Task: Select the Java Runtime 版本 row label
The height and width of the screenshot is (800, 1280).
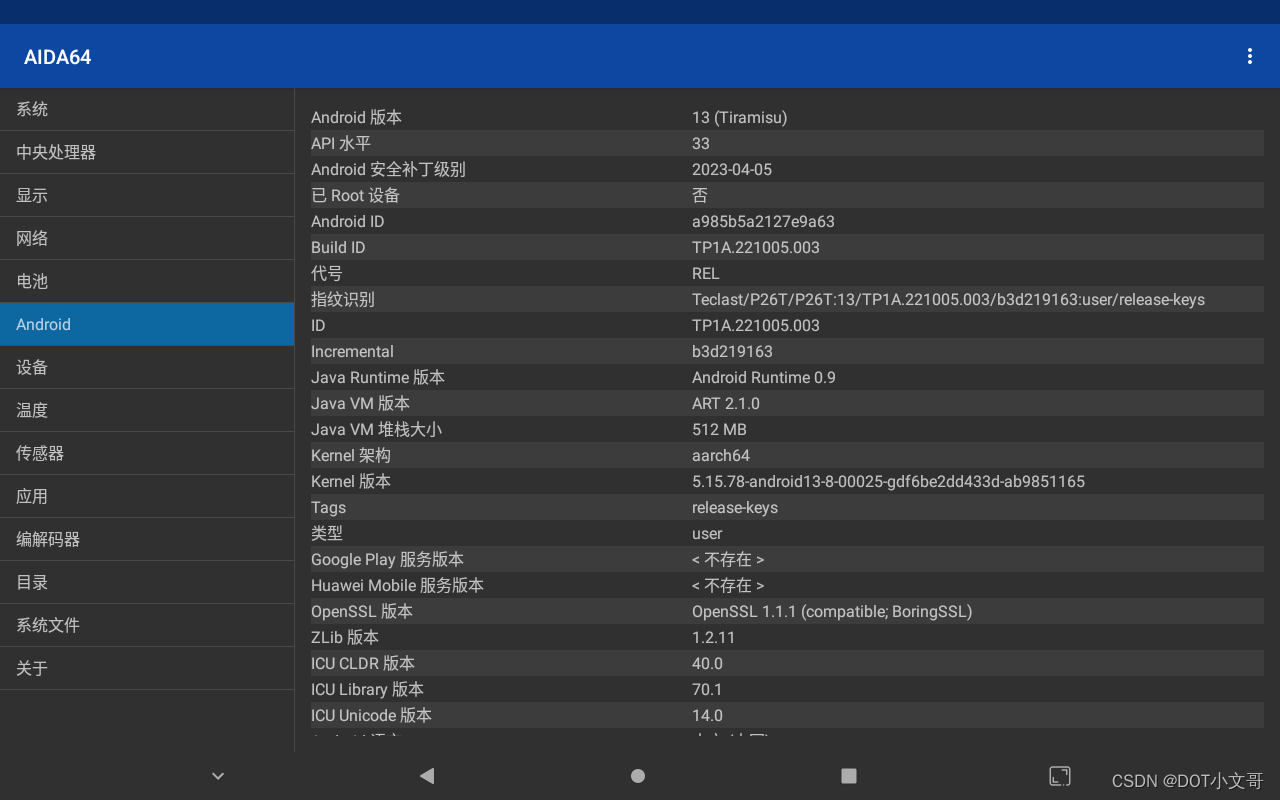Action: pyautogui.click(x=378, y=377)
